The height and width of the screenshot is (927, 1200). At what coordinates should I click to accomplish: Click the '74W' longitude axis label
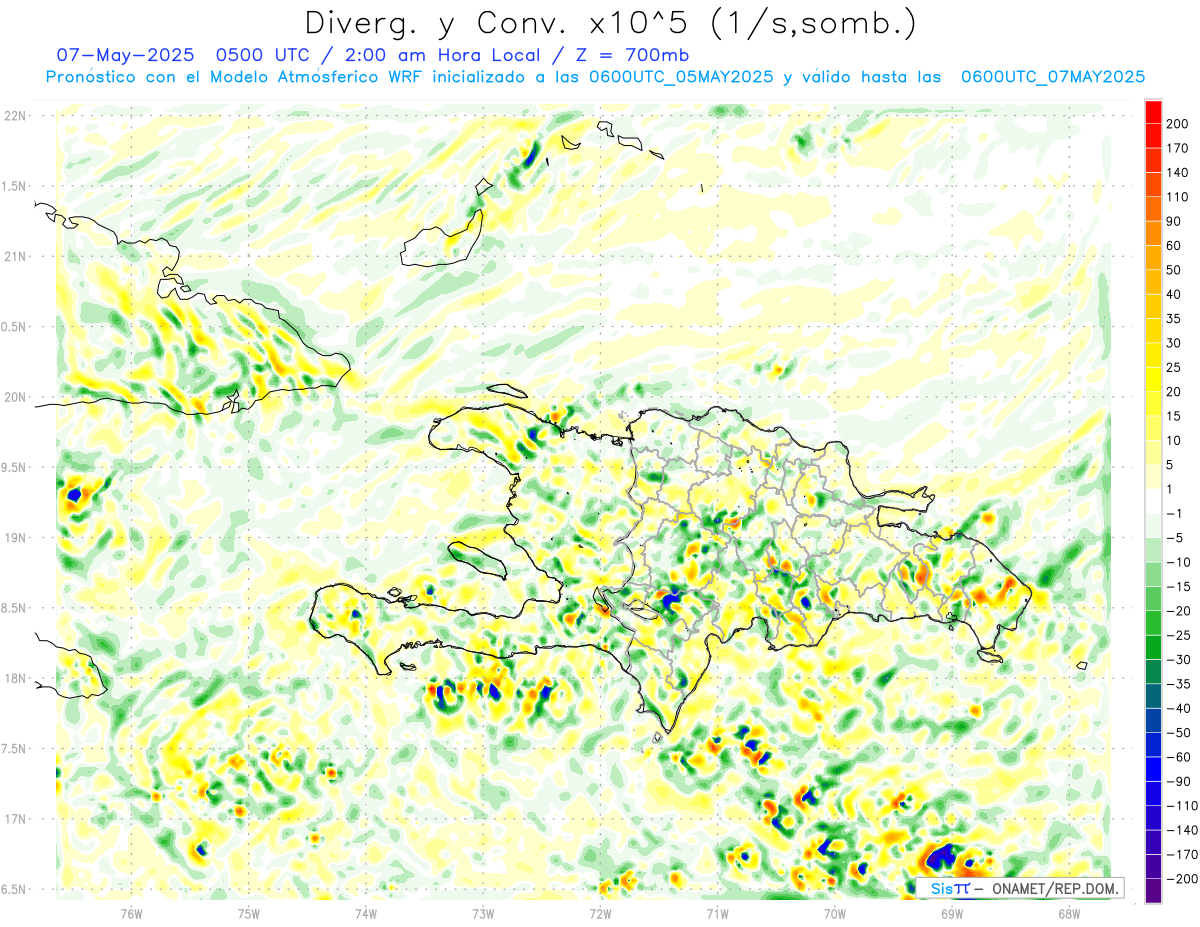(x=366, y=912)
